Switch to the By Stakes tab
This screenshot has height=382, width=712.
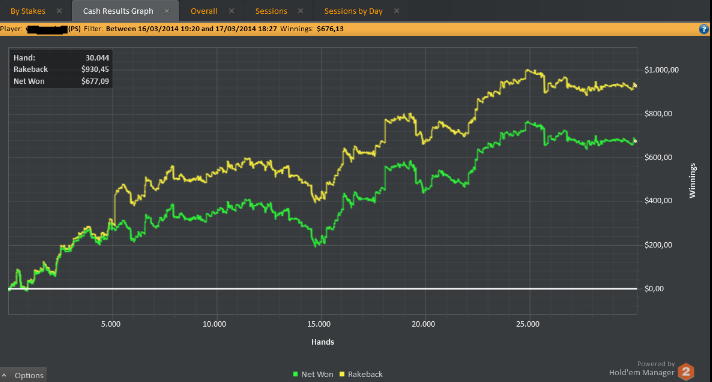[x=28, y=11]
